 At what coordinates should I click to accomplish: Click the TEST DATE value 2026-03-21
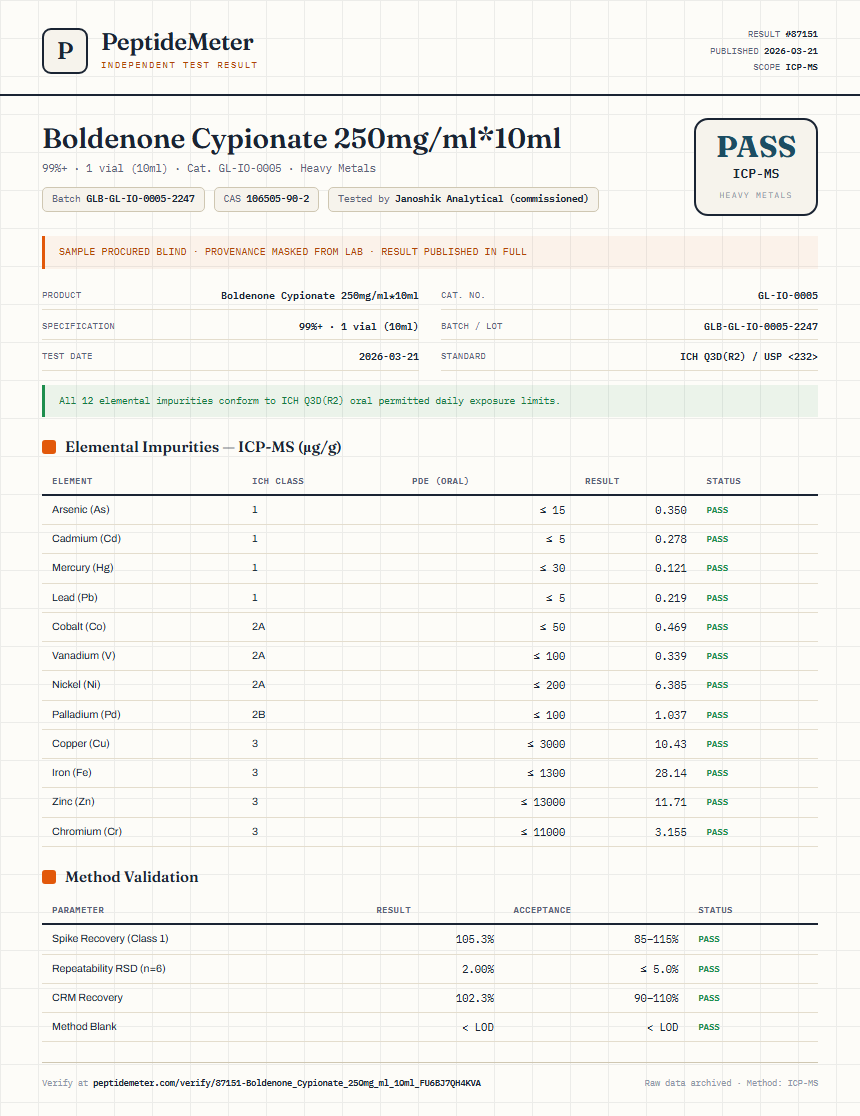[389, 357]
